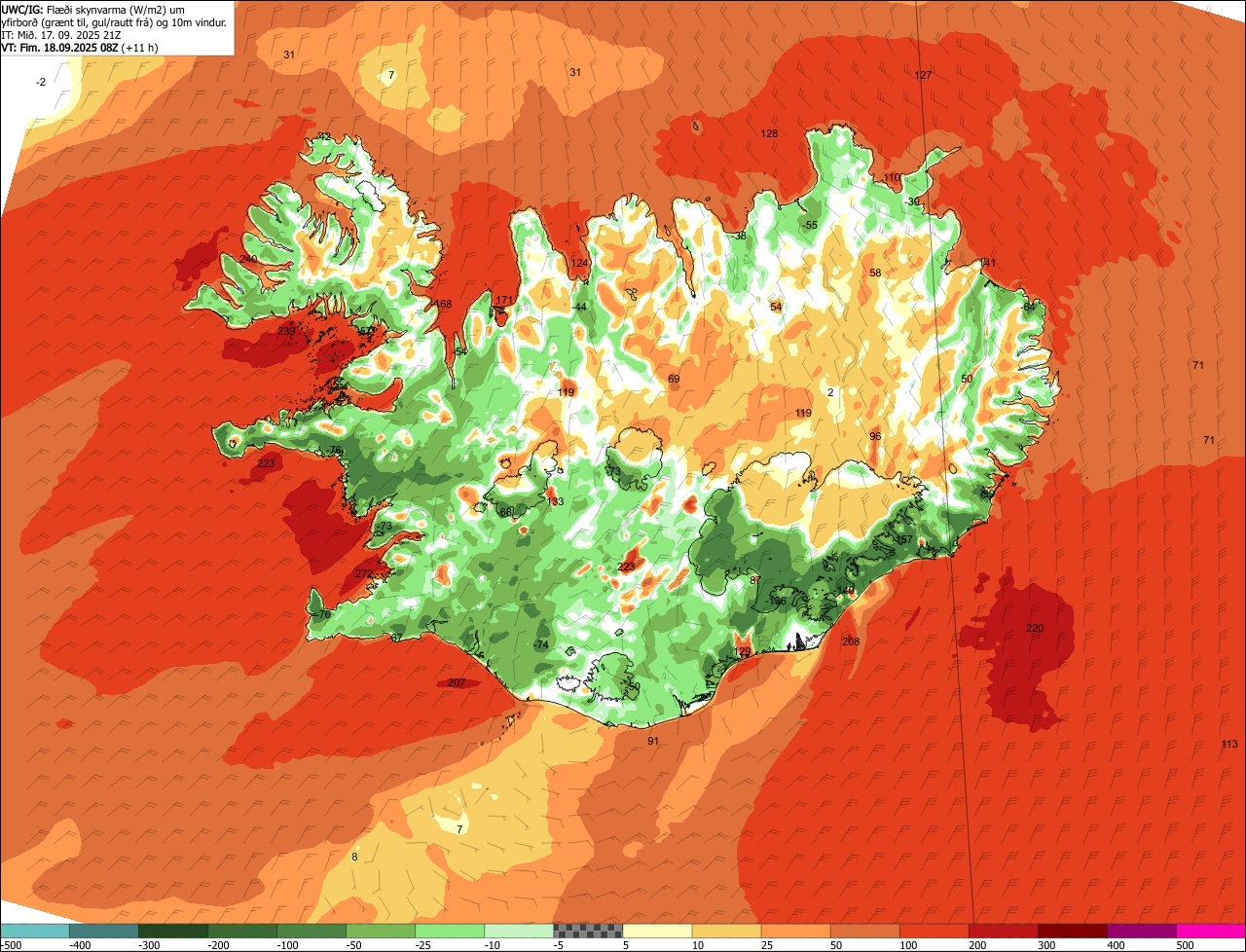The image size is (1246, 952).
Task: Click the '168' flux value
Action: pos(443,305)
